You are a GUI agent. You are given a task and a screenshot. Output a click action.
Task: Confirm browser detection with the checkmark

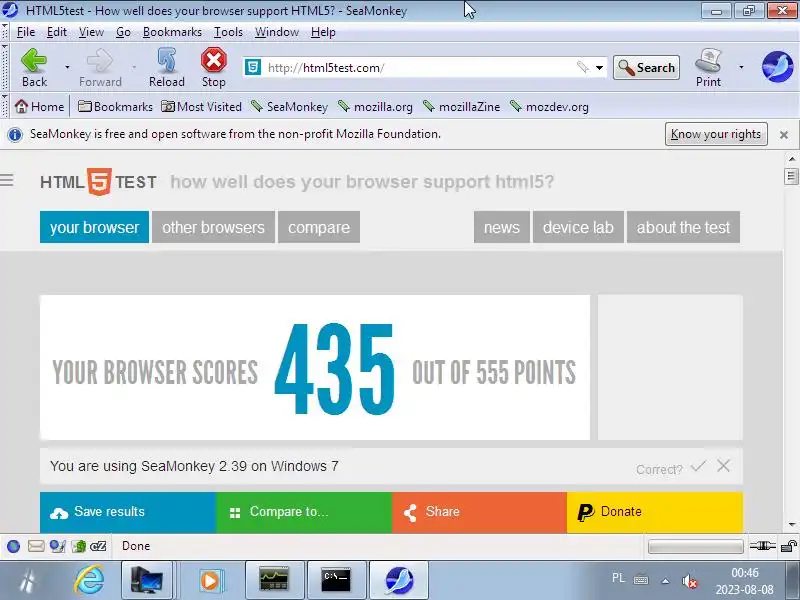click(x=698, y=466)
